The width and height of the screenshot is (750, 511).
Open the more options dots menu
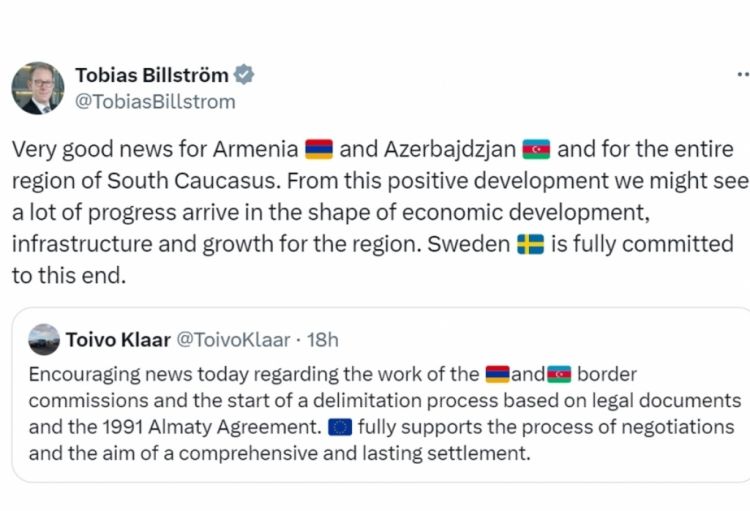click(742, 74)
